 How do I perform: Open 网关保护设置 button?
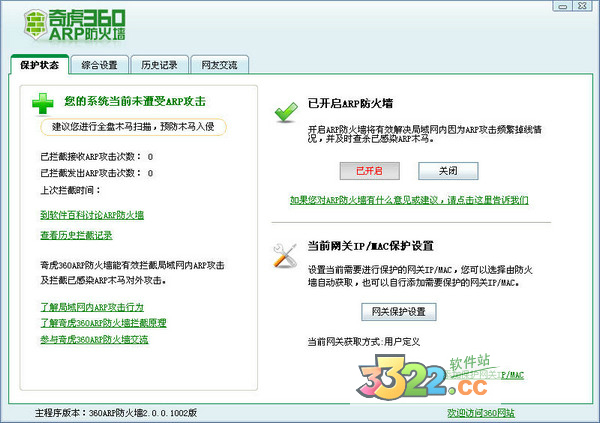pyautogui.click(x=399, y=312)
